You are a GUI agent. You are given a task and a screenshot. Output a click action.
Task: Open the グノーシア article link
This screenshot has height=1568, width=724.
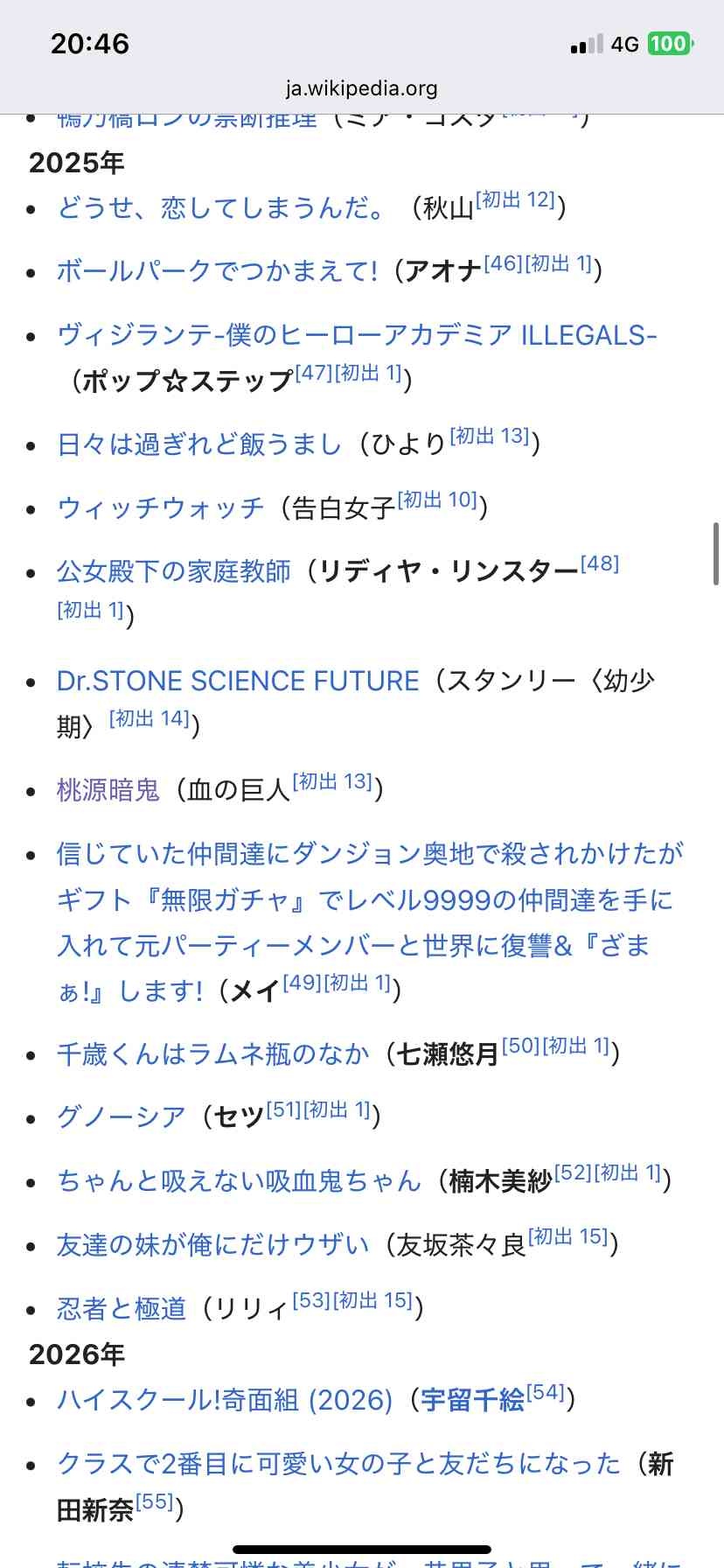[122, 1116]
